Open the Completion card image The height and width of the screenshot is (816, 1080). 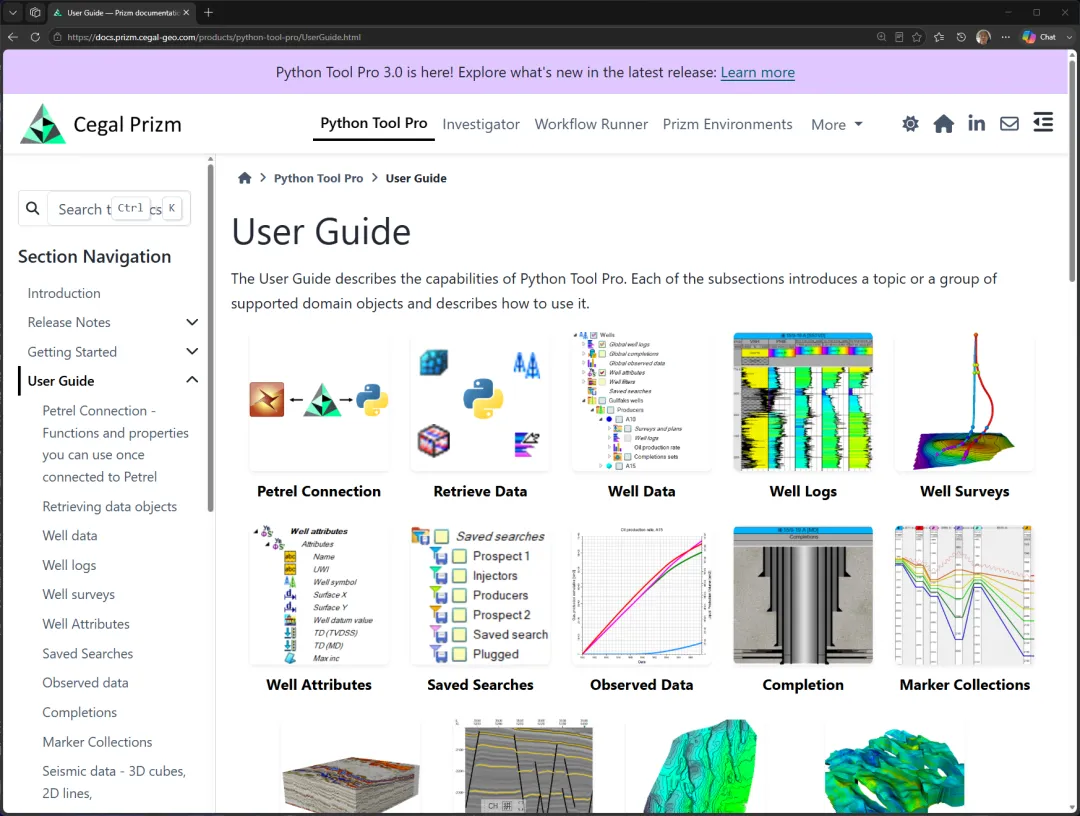coord(803,595)
